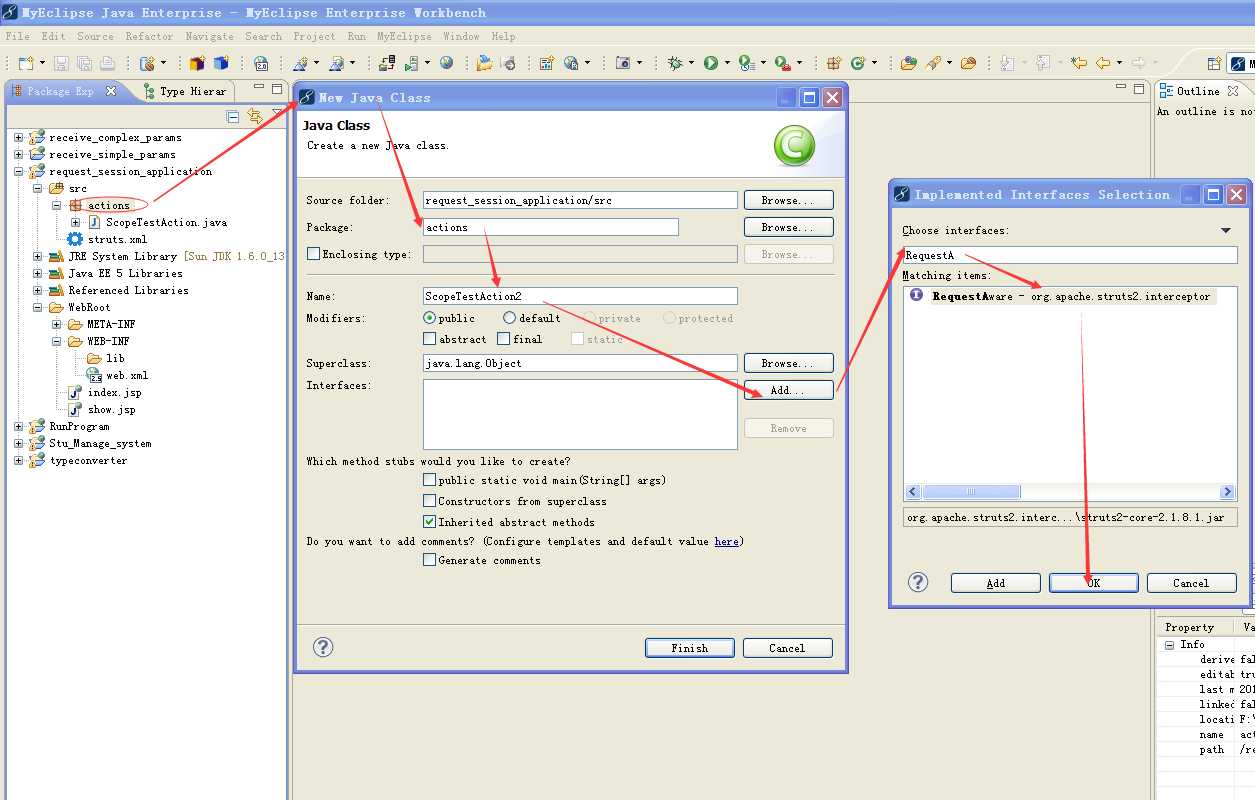Screen dimensions: 1255x800
Task: Click the 'here' link for comment templates
Action: [x=726, y=541]
